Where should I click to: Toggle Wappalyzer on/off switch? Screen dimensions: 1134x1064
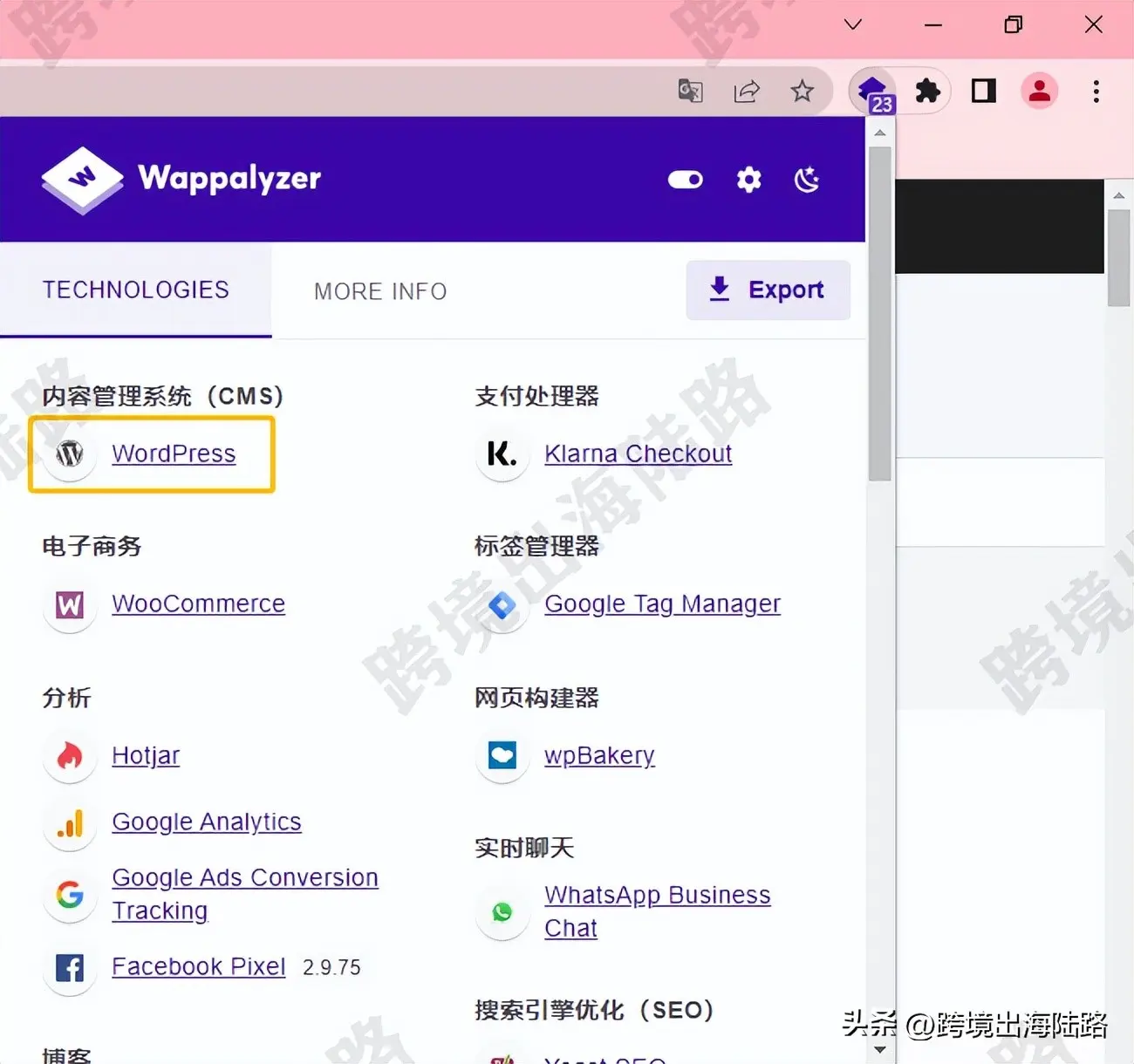pyautogui.click(x=686, y=180)
